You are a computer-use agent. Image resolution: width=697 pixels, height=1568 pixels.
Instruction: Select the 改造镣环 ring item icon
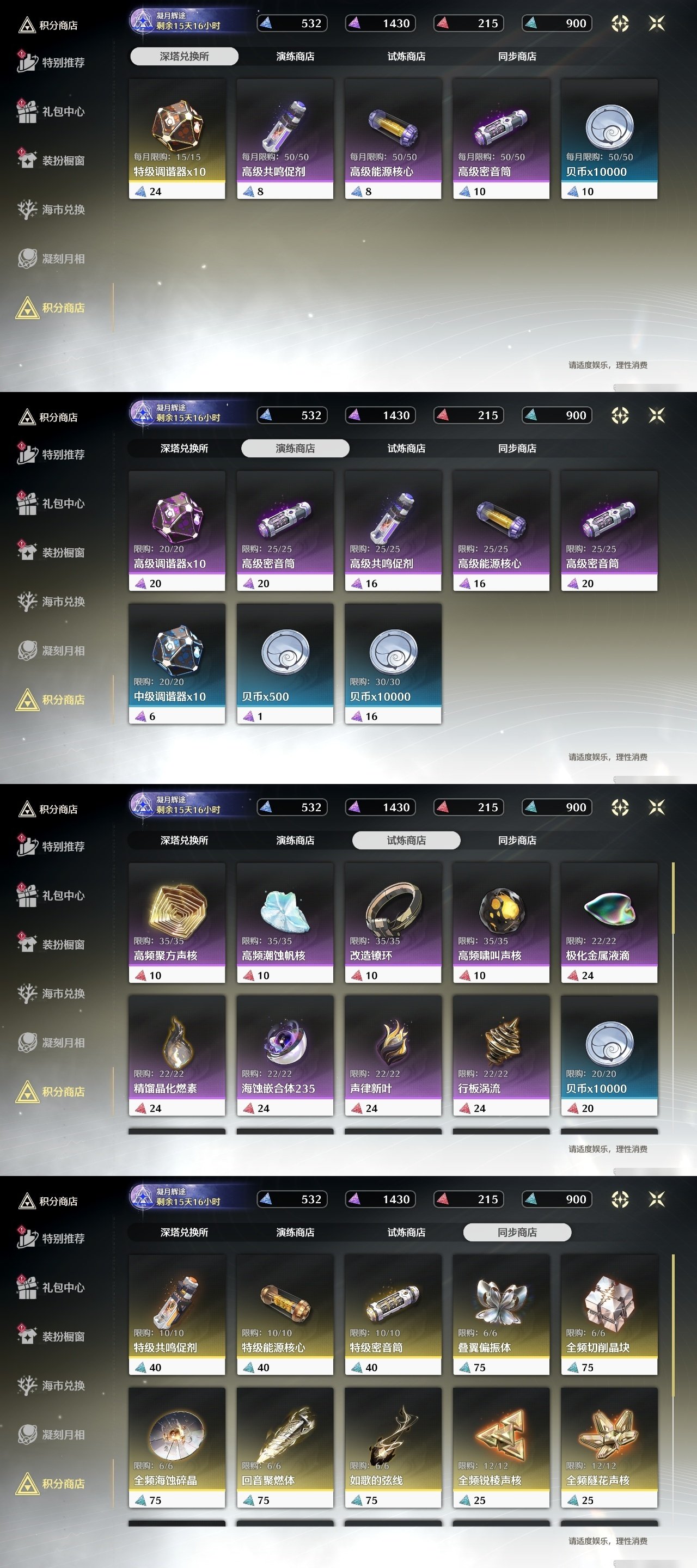pyautogui.click(x=393, y=909)
